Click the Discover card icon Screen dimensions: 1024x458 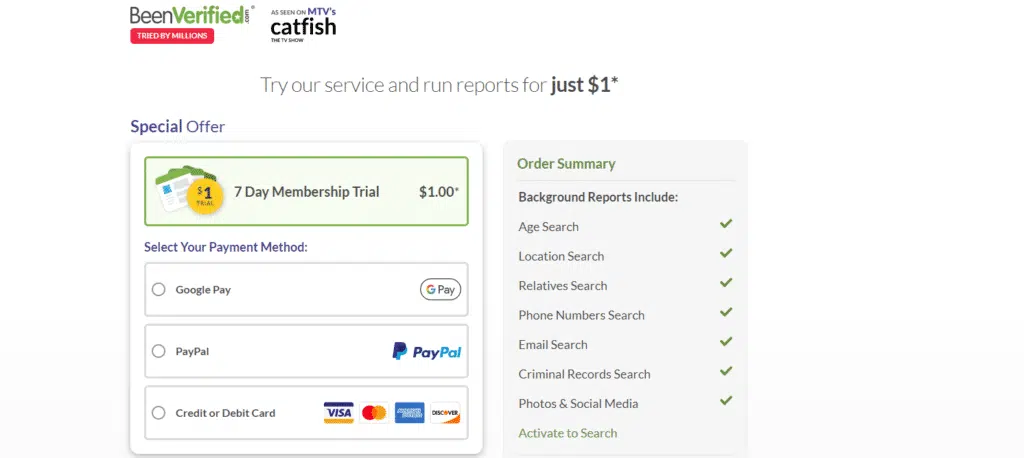click(444, 413)
